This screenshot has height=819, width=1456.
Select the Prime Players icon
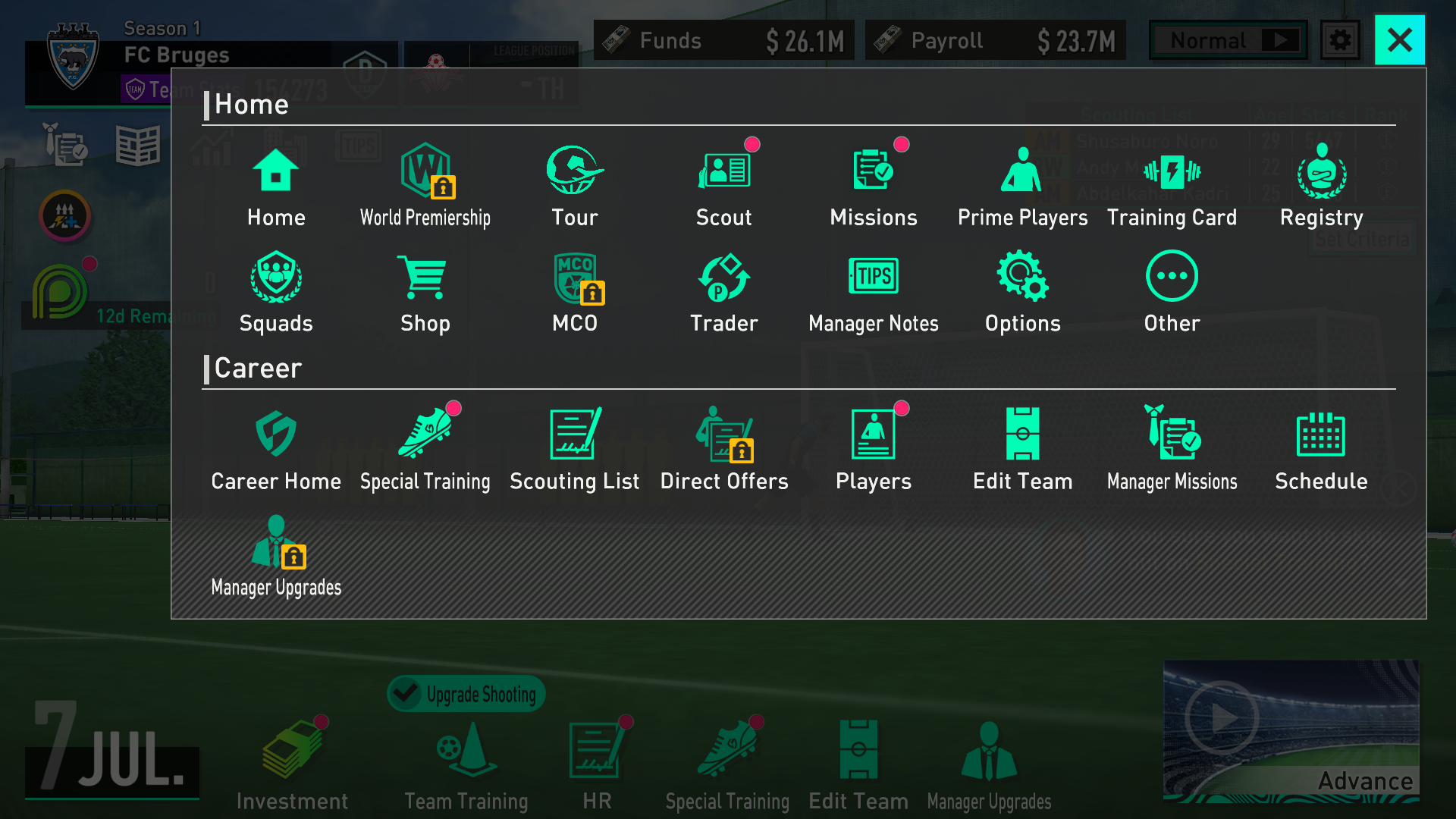tap(1022, 171)
